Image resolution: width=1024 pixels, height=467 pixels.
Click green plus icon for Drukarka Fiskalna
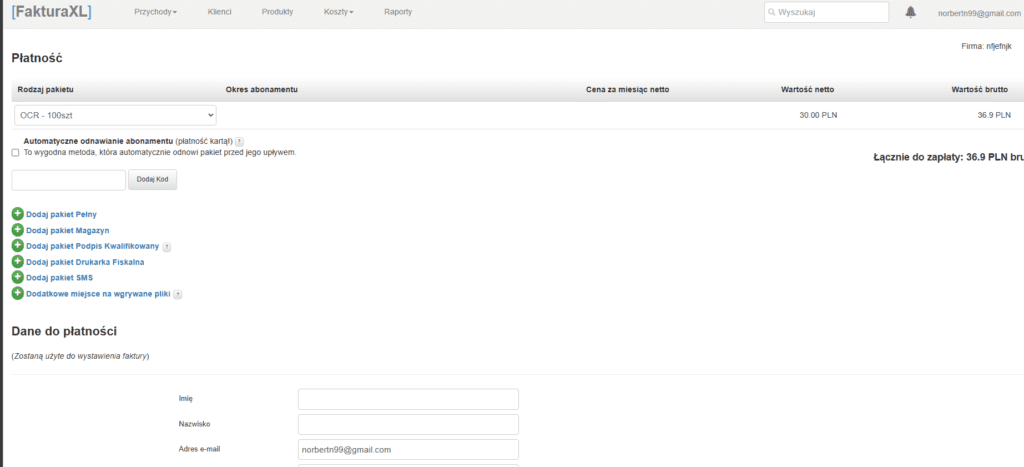(x=17, y=262)
